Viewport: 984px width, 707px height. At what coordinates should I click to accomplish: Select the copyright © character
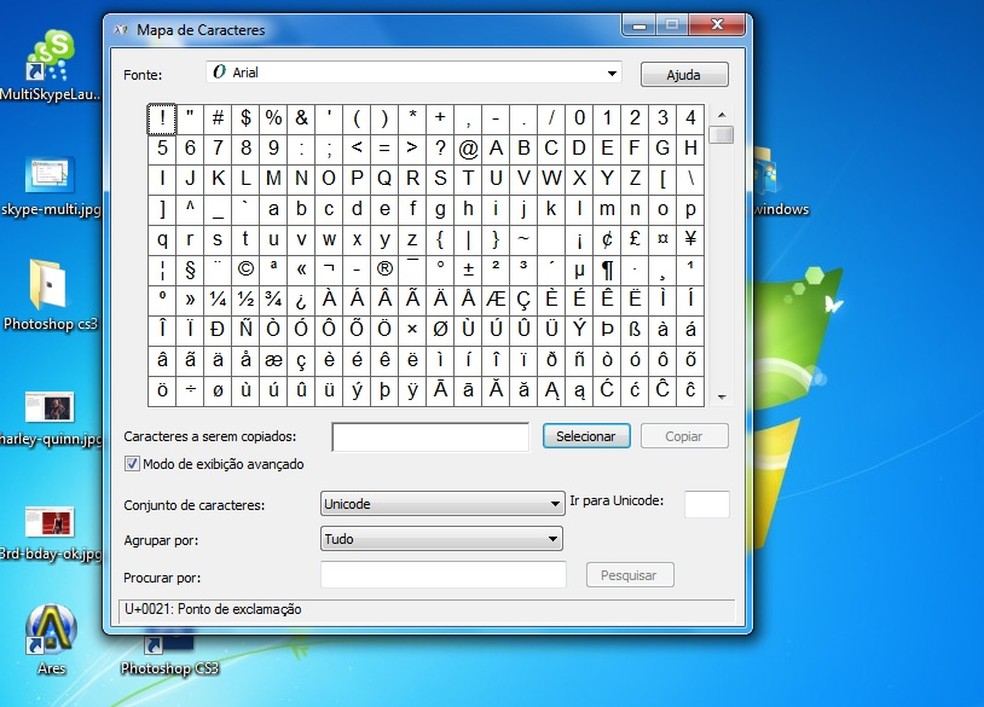tap(245, 270)
